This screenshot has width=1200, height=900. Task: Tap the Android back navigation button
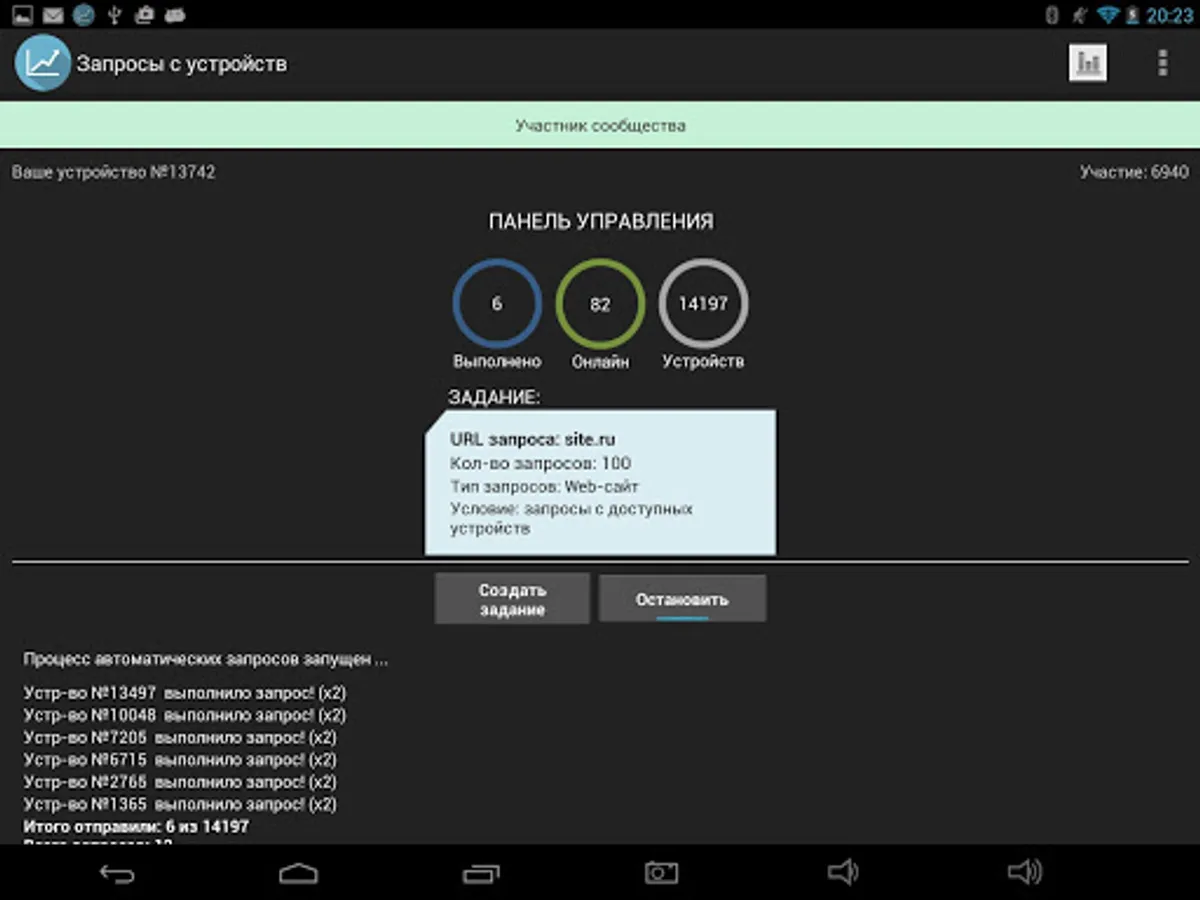117,873
